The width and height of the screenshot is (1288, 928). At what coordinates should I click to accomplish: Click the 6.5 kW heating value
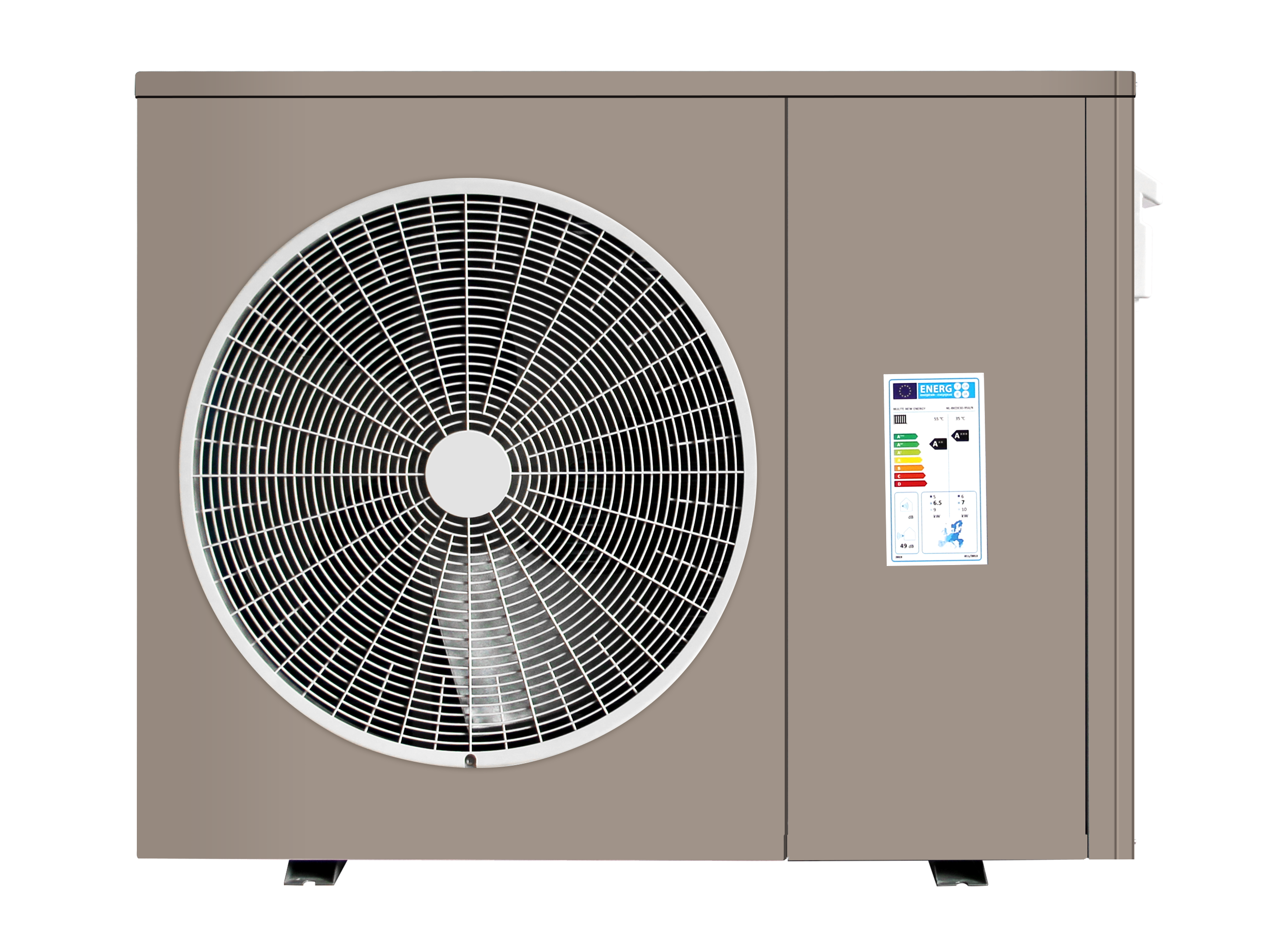(x=937, y=503)
